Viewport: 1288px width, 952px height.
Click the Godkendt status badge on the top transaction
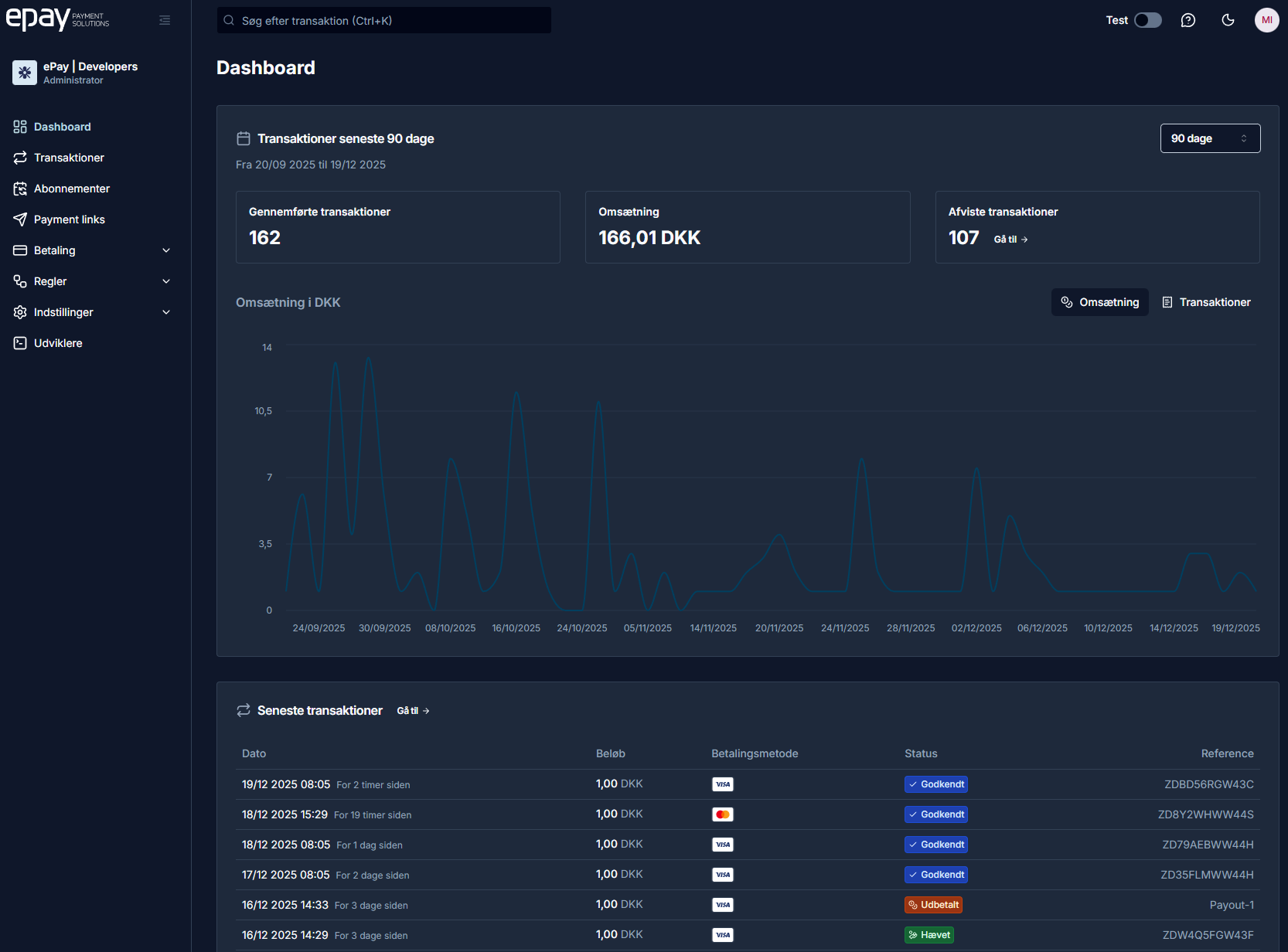pos(935,784)
